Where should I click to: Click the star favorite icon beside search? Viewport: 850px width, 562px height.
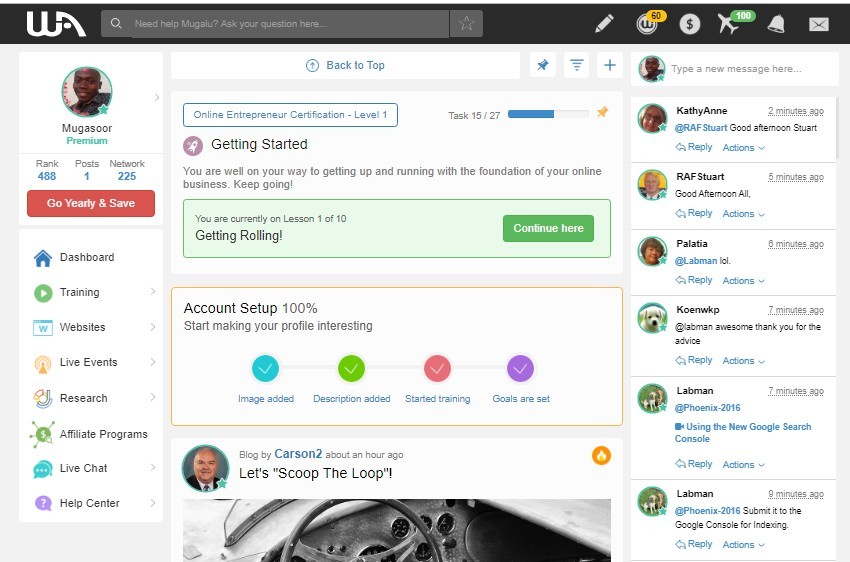(x=466, y=23)
